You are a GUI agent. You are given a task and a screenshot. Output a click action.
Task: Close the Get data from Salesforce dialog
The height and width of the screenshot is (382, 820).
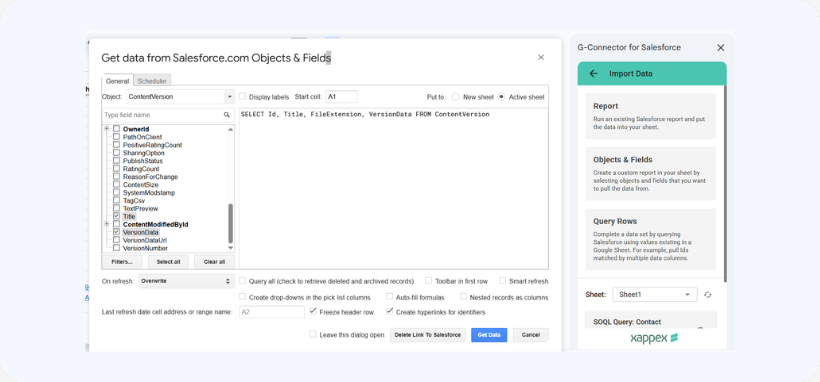tap(541, 58)
